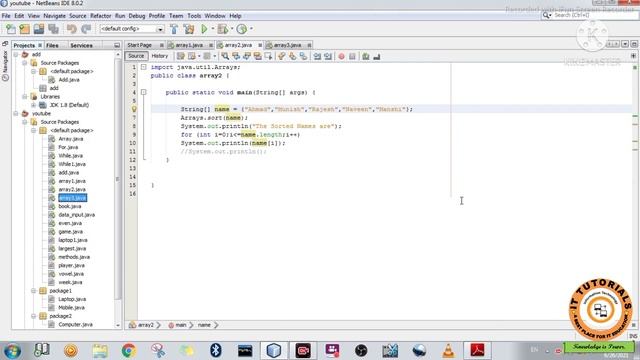Close the array2.java editor tab

coord(260,45)
